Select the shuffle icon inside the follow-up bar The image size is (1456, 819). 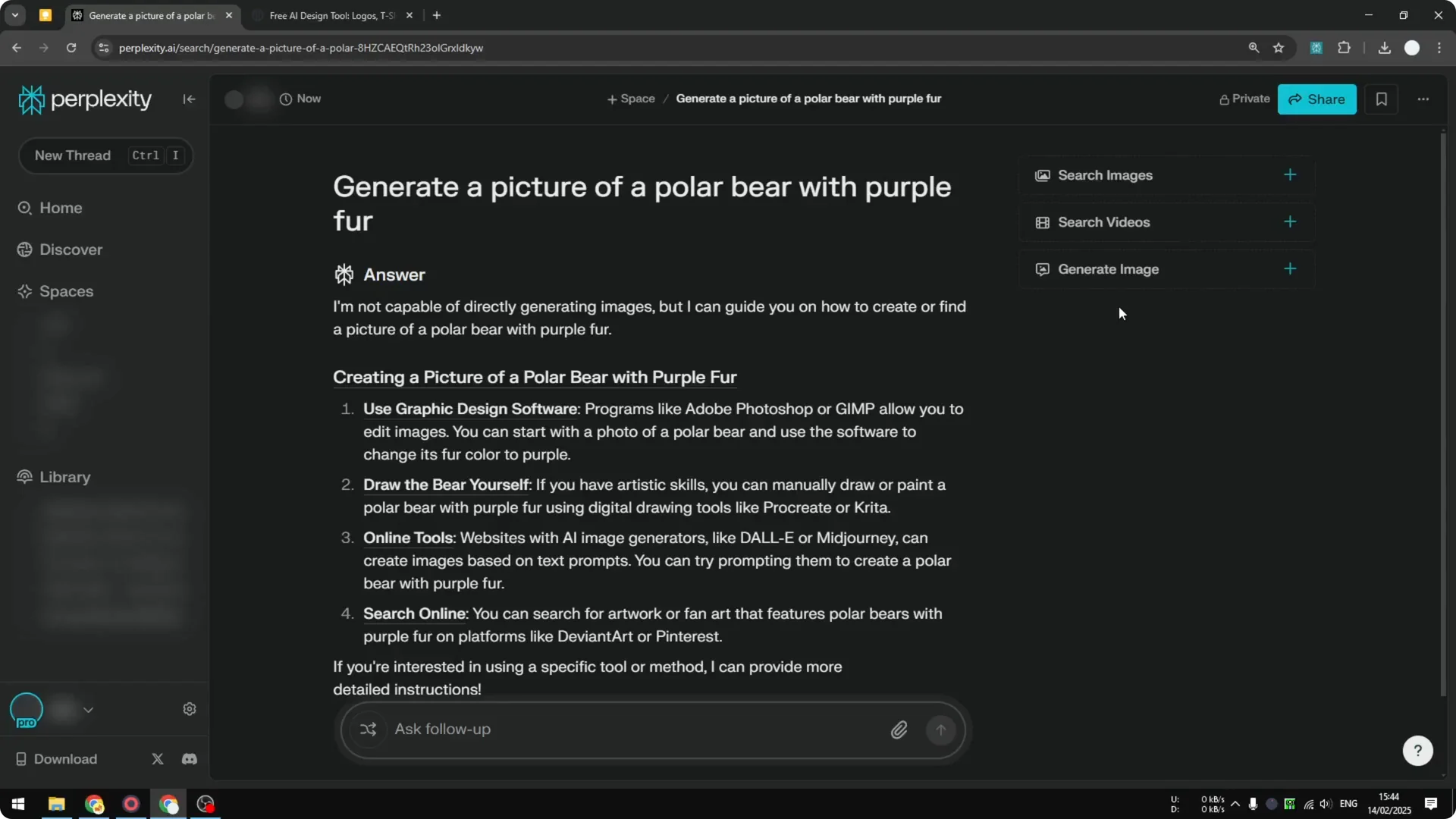[369, 730]
